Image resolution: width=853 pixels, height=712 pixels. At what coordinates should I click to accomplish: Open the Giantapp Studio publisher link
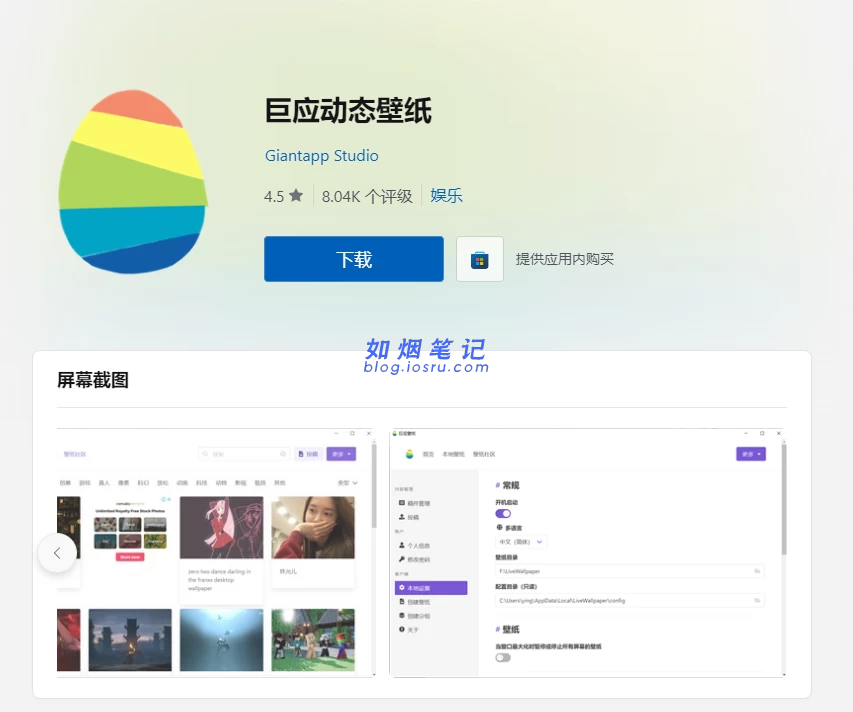pyautogui.click(x=322, y=156)
